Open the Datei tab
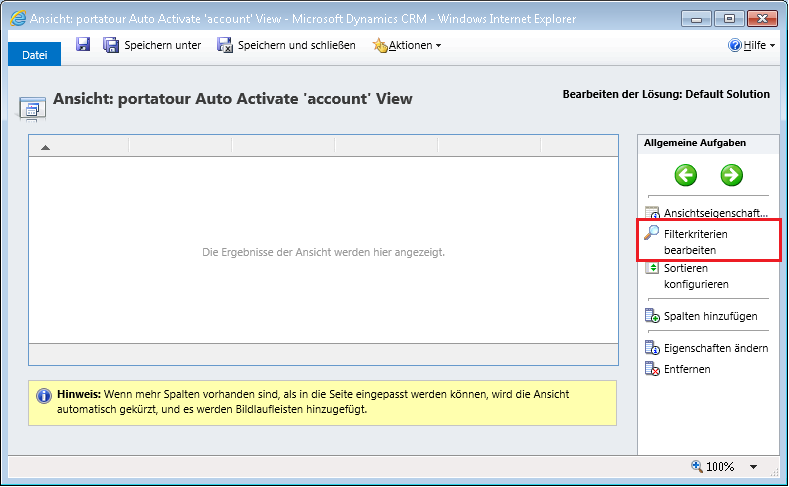The image size is (789, 487). coord(34,54)
